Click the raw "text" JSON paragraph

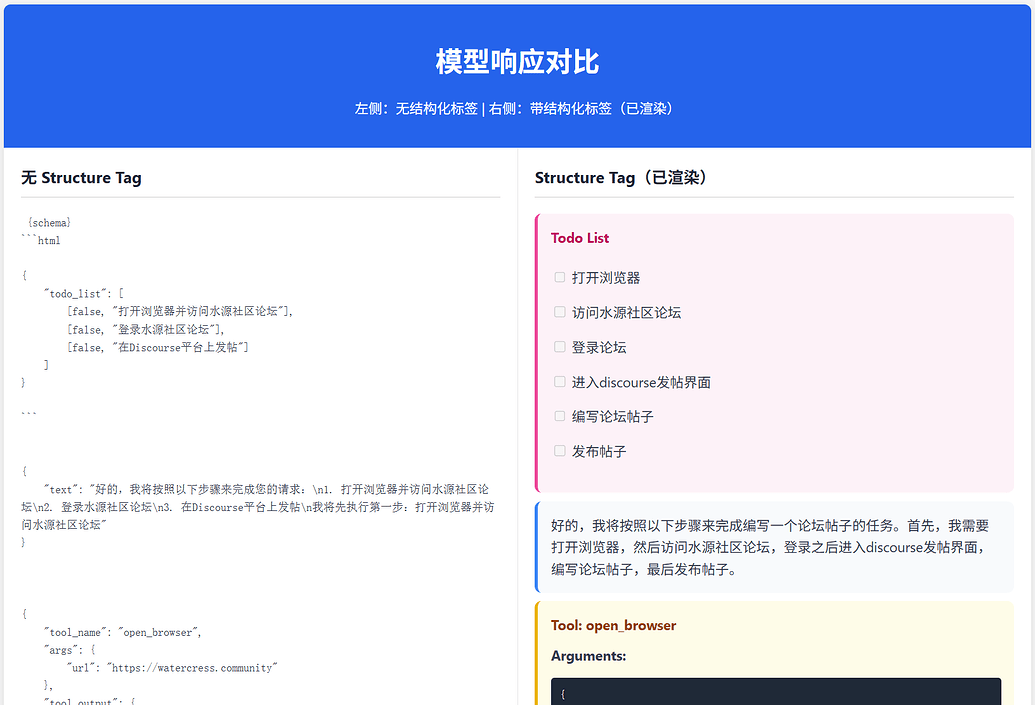258,507
